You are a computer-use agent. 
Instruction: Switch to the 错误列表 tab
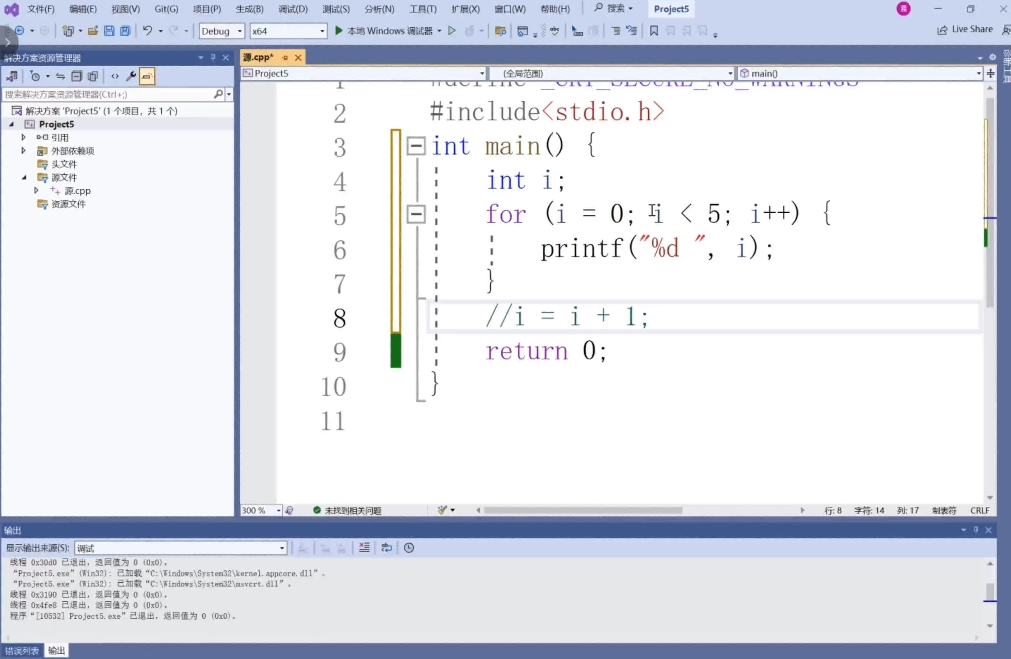point(21,651)
